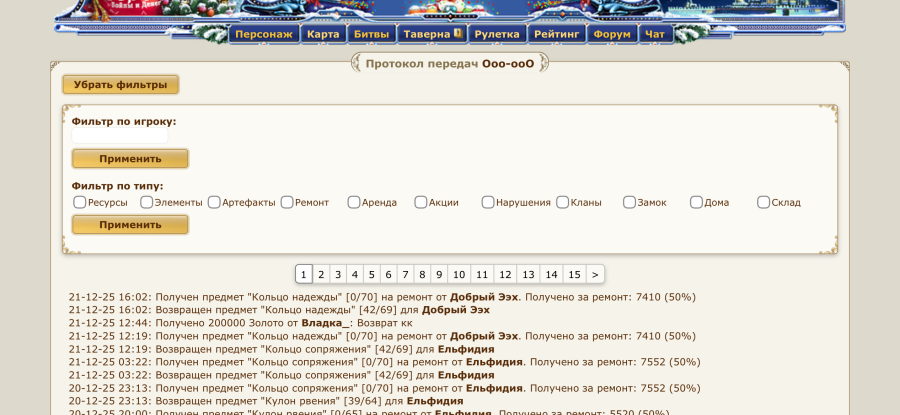
Task: Go to page 2 of the log
Action: [x=321, y=274]
